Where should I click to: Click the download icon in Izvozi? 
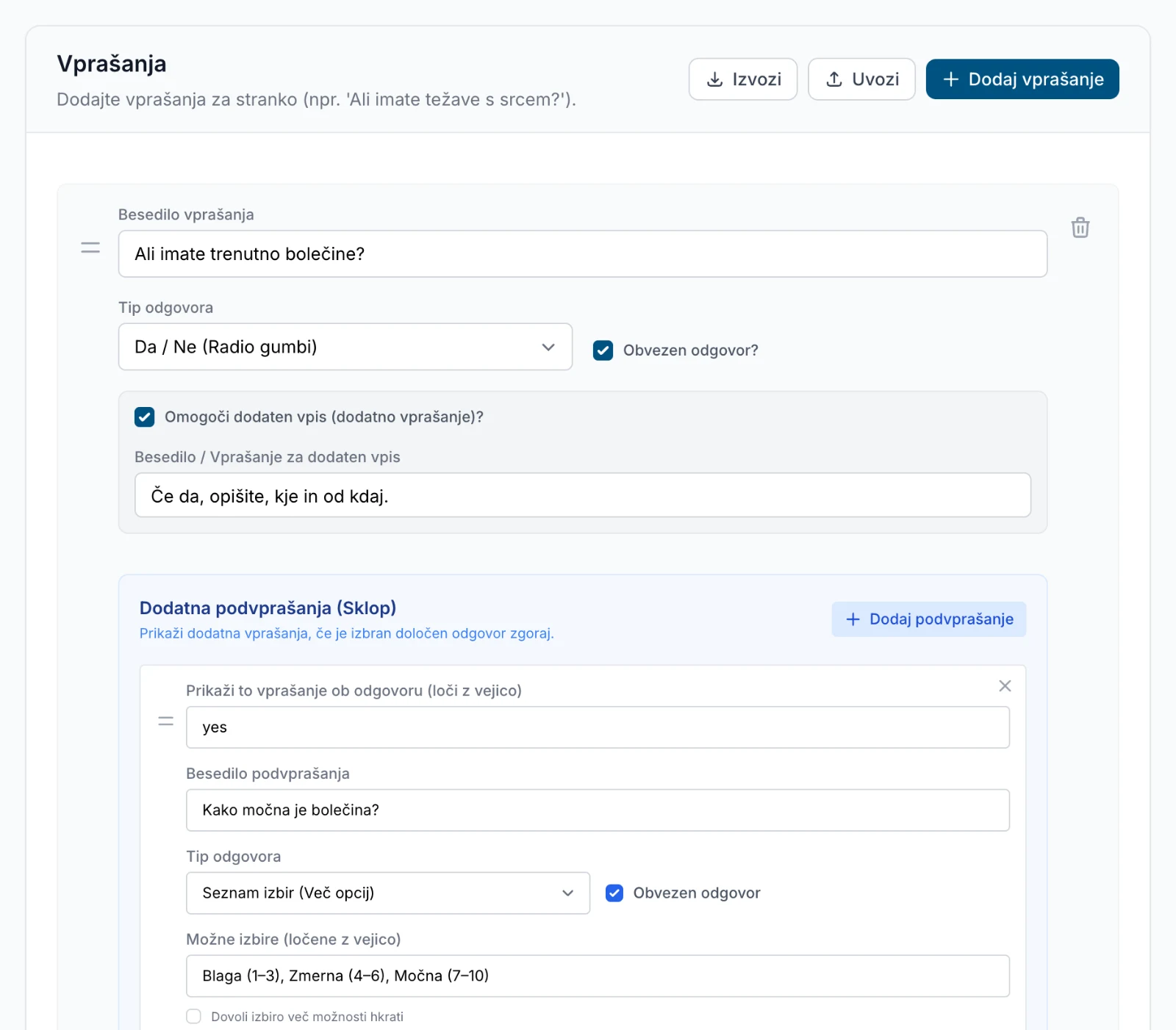tap(714, 79)
